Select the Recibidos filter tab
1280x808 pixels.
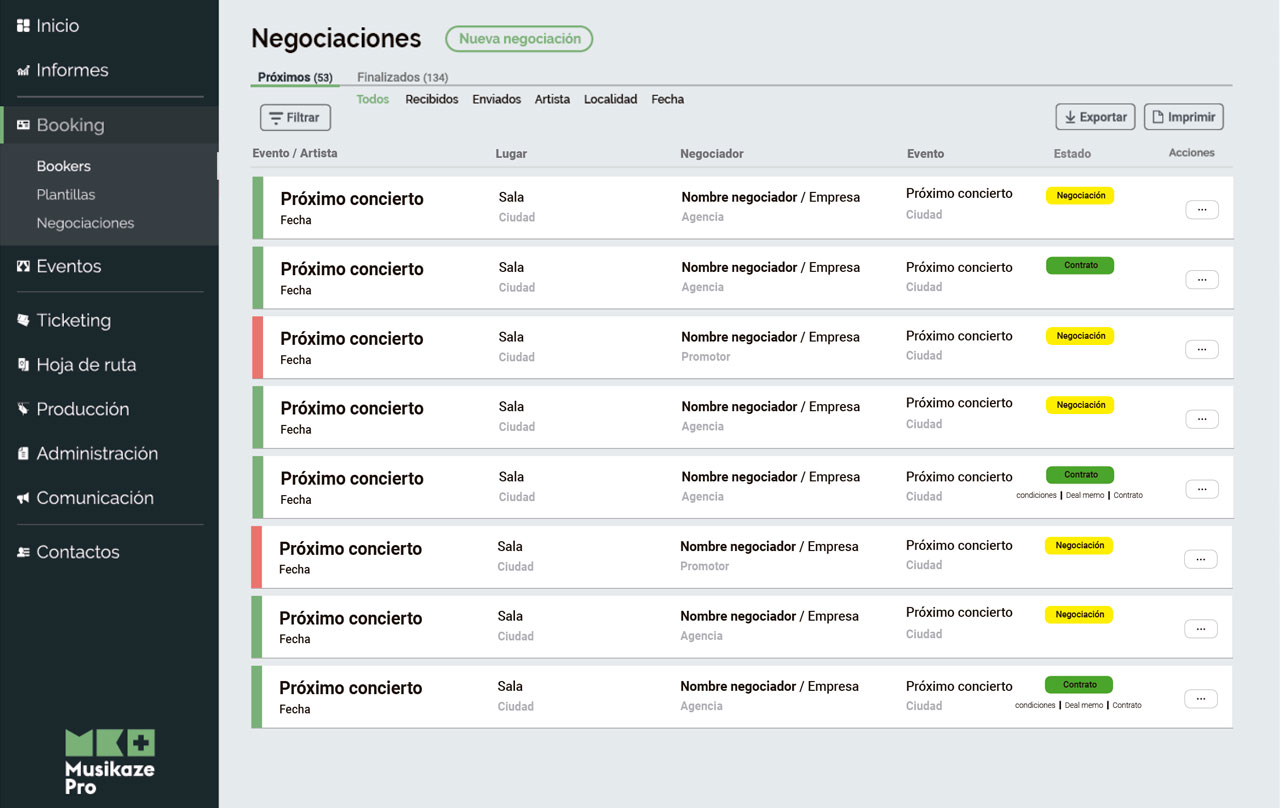click(x=431, y=99)
